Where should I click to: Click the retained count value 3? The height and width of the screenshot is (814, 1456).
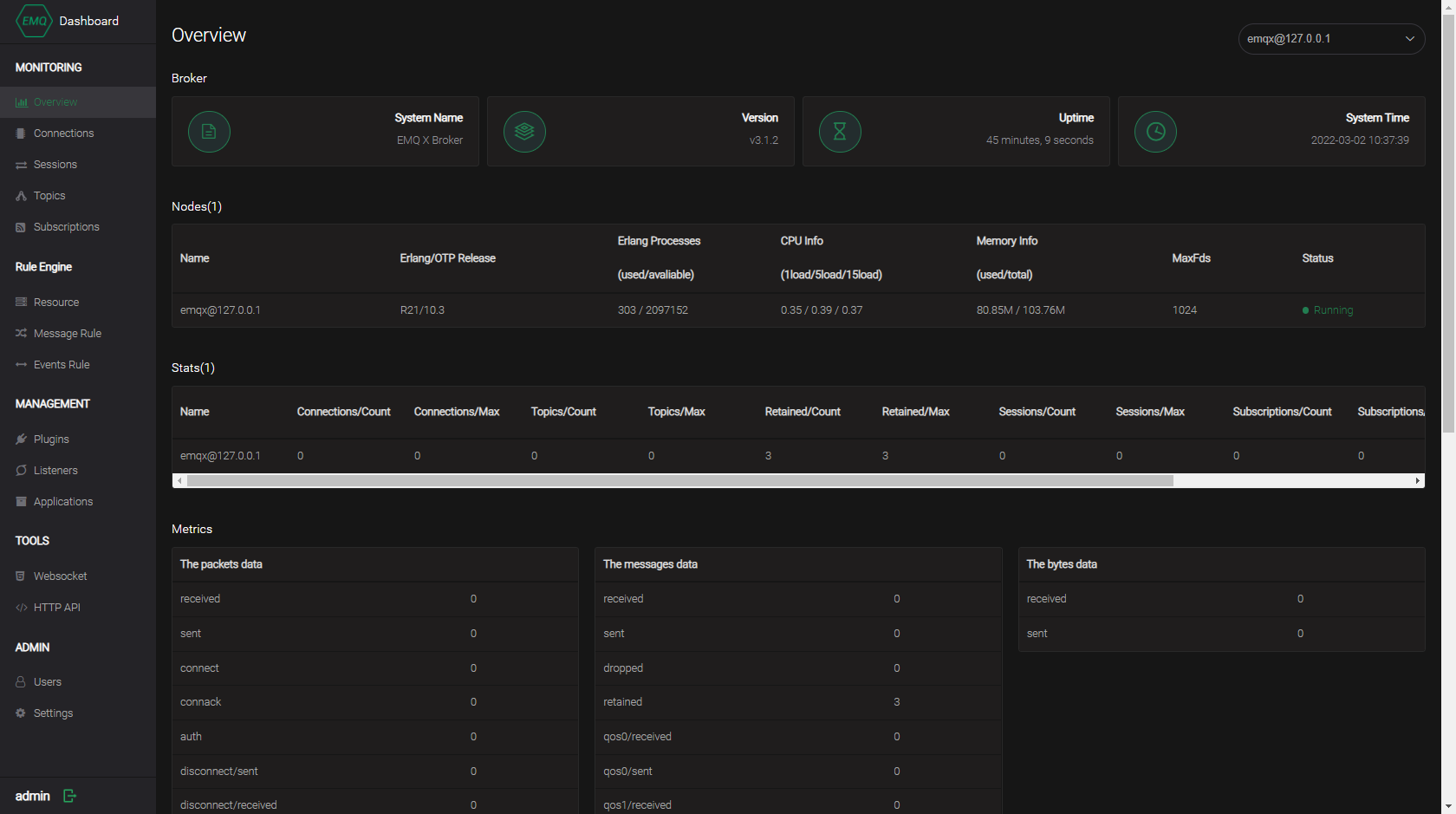[896, 702]
